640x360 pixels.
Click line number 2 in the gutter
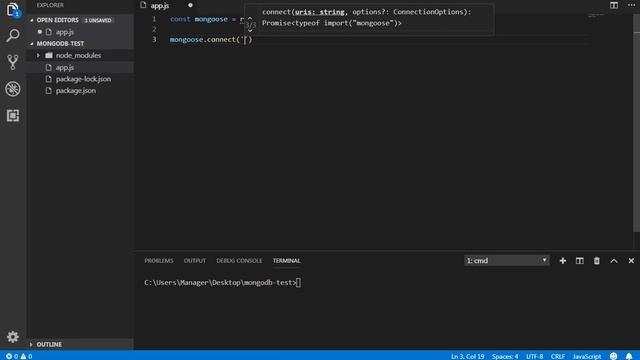pyautogui.click(x=154, y=29)
